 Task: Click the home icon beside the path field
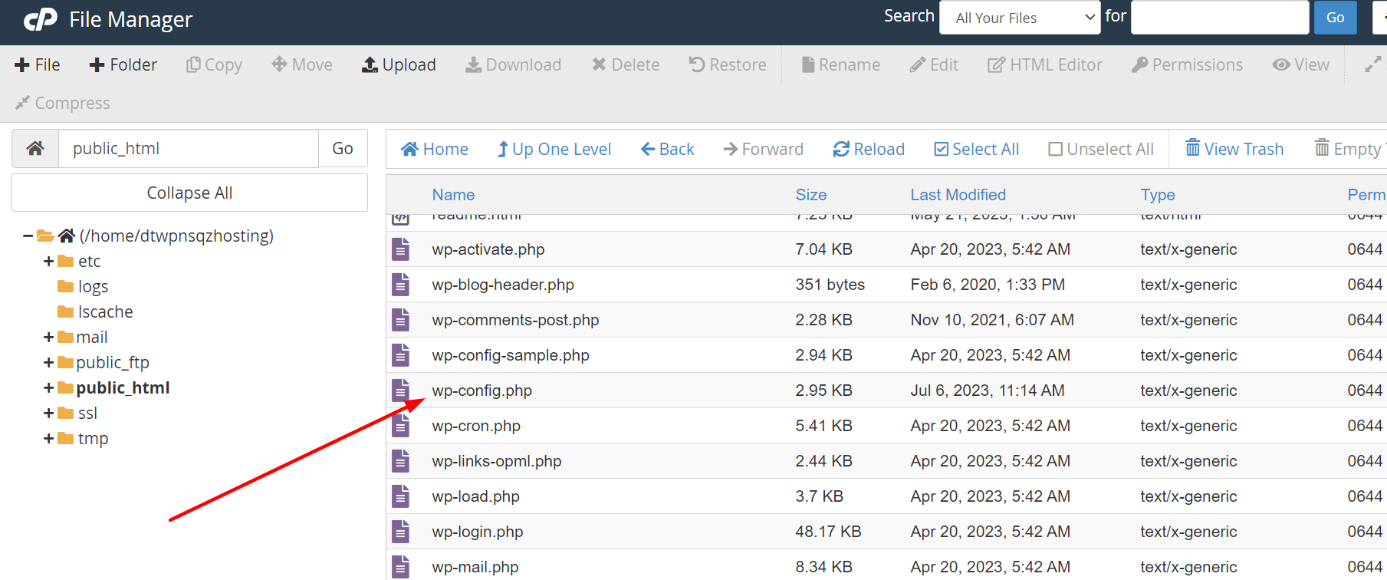[34, 147]
